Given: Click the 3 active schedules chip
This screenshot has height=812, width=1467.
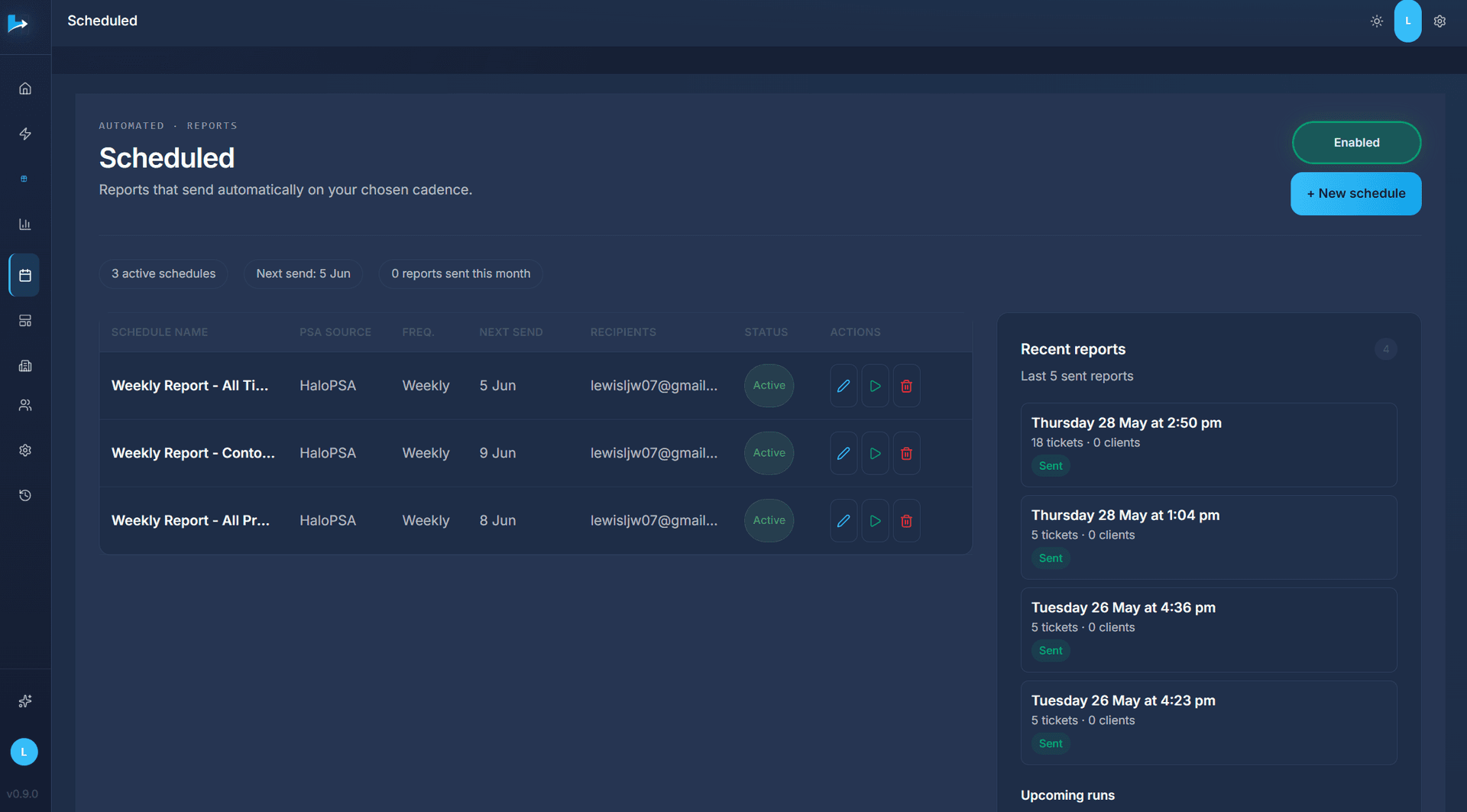Looking at the screenshot, I should pos(164,273).
